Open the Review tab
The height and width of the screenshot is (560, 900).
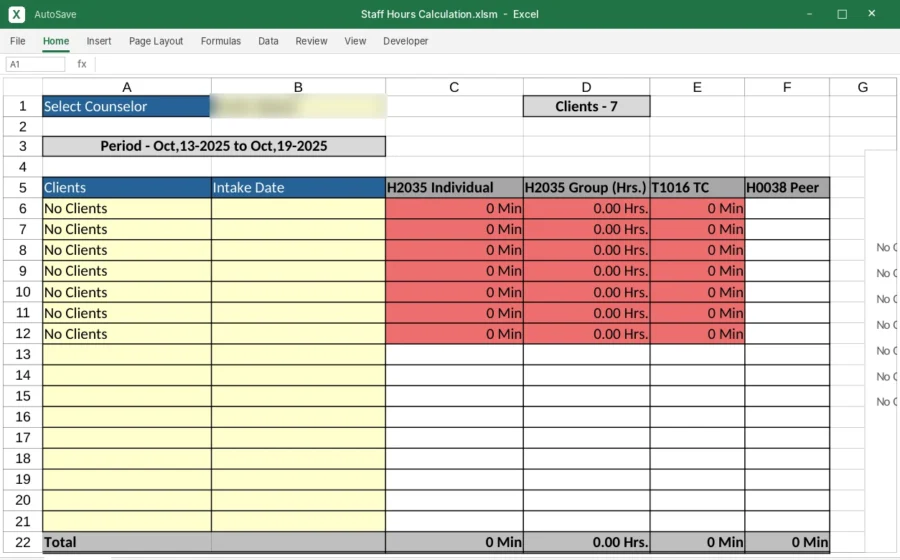[311, 41]
